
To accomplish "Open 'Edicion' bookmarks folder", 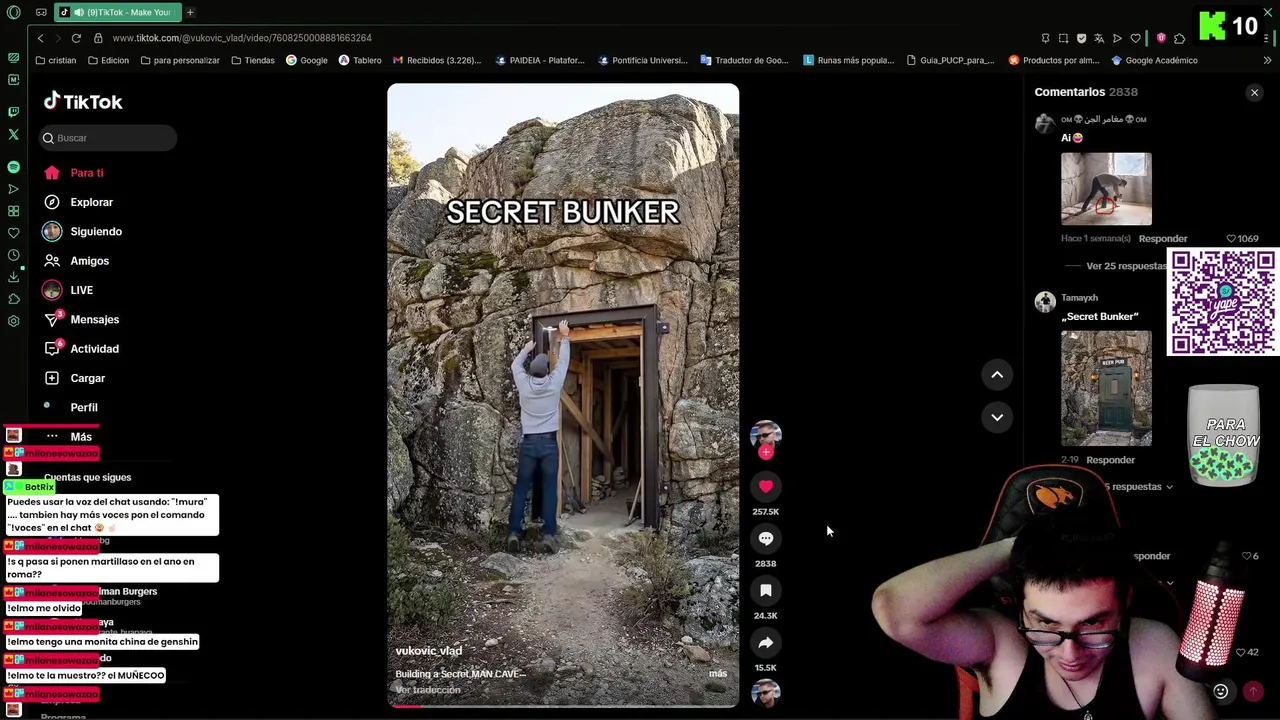I will (x=108, y=60).
